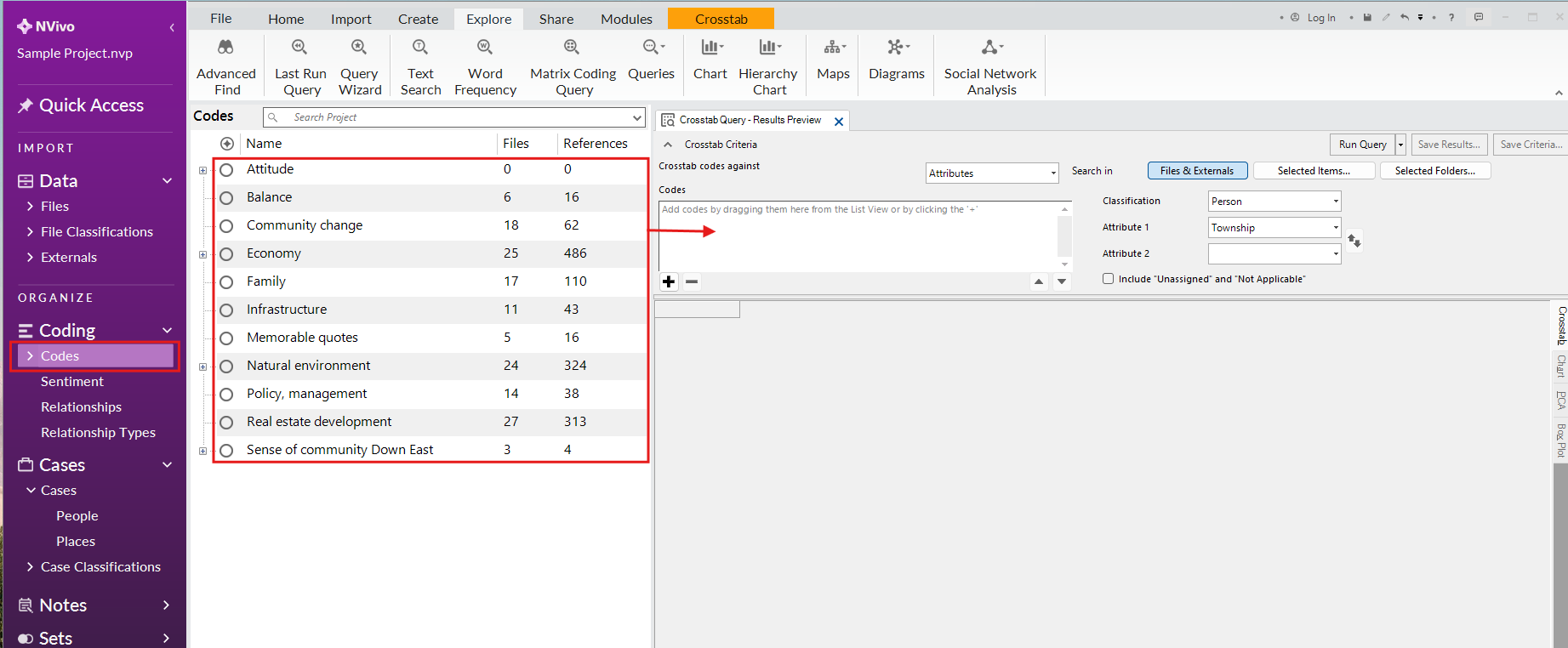Open Advanced Find tool
1568x648 pixels.
point(226,67)
